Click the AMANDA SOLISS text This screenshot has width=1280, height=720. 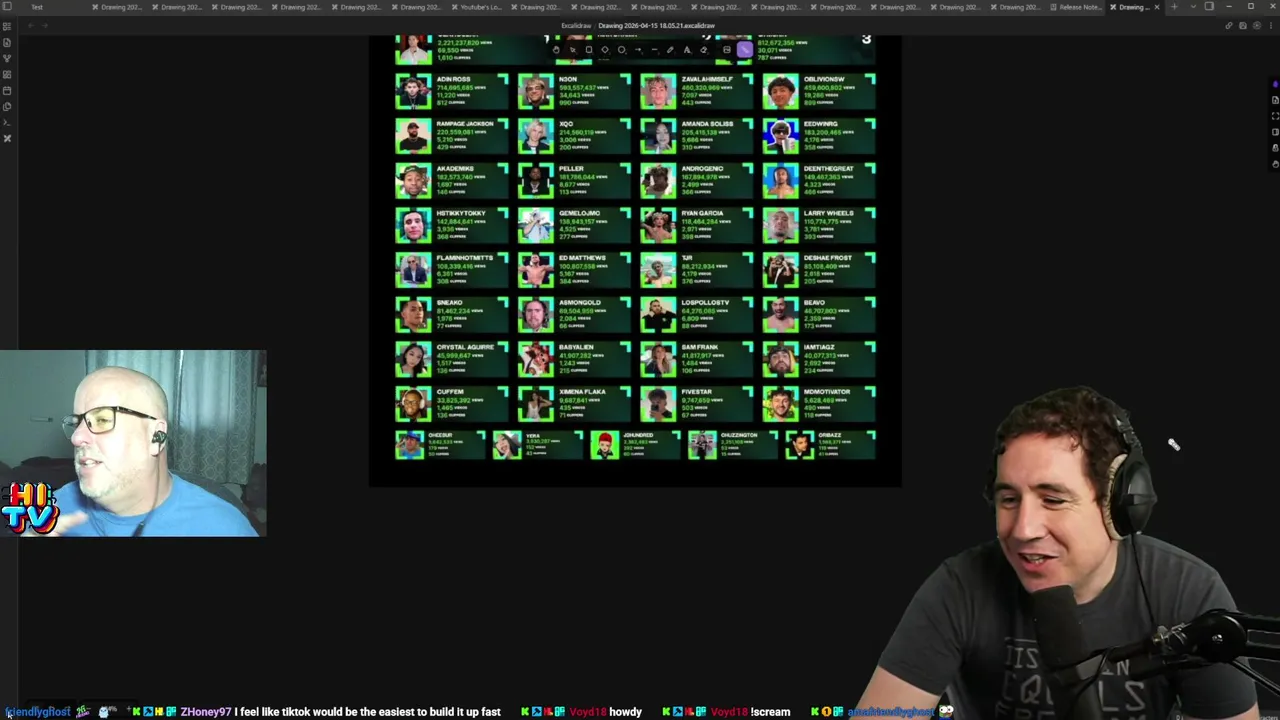click(x=707, y=124)
